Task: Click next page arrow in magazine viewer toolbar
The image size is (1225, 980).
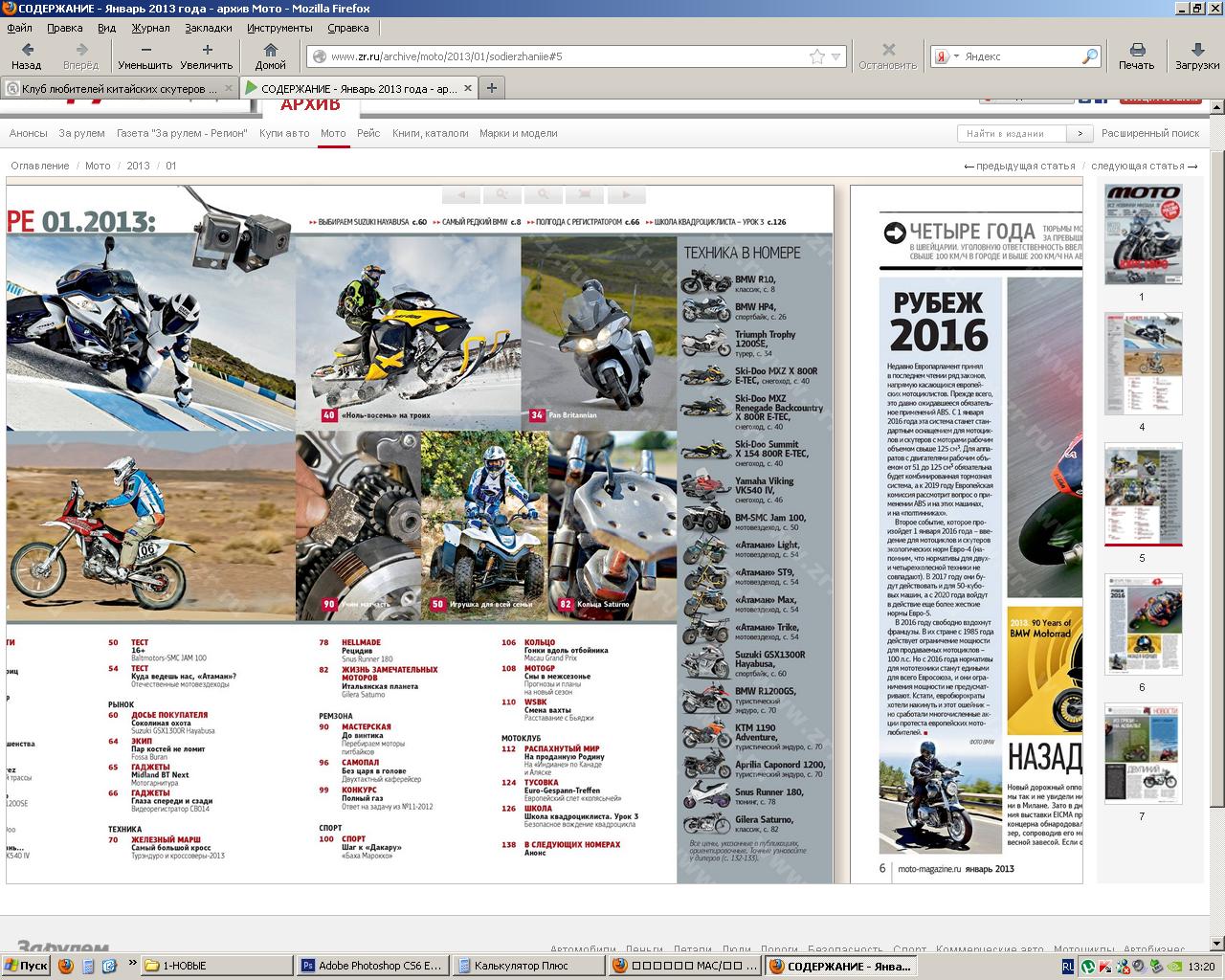Action: coord(626,194)
